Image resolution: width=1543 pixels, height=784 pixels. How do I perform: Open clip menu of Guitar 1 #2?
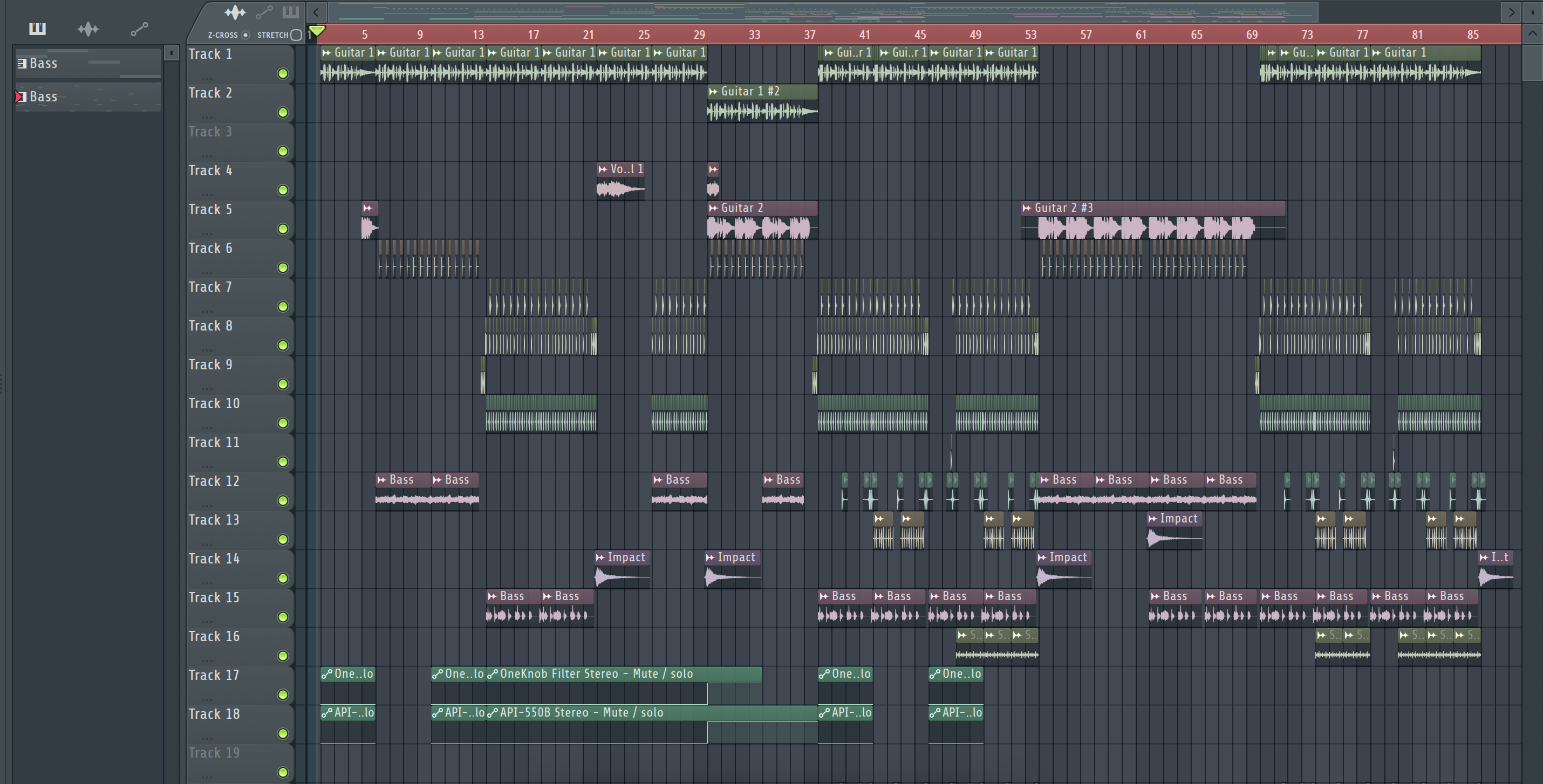coord(713,92)
